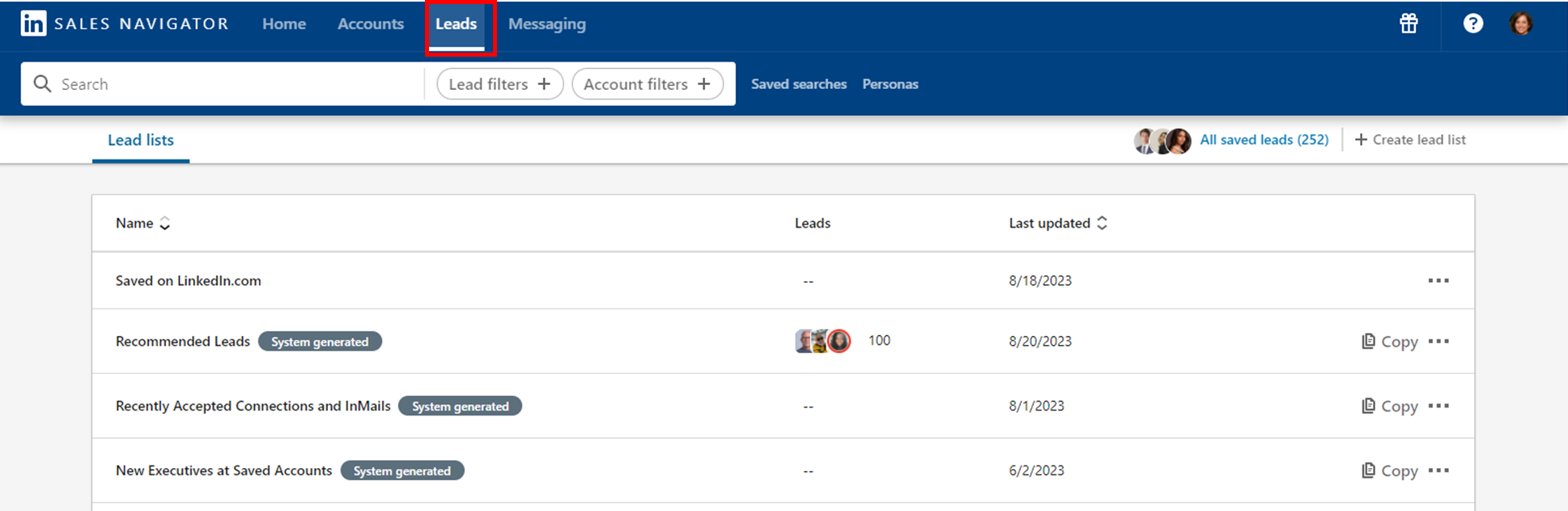This screenshot has width=1568, height=511.
Task: Click the 8/18/2023 date cell
Action: pos(1040,281)
